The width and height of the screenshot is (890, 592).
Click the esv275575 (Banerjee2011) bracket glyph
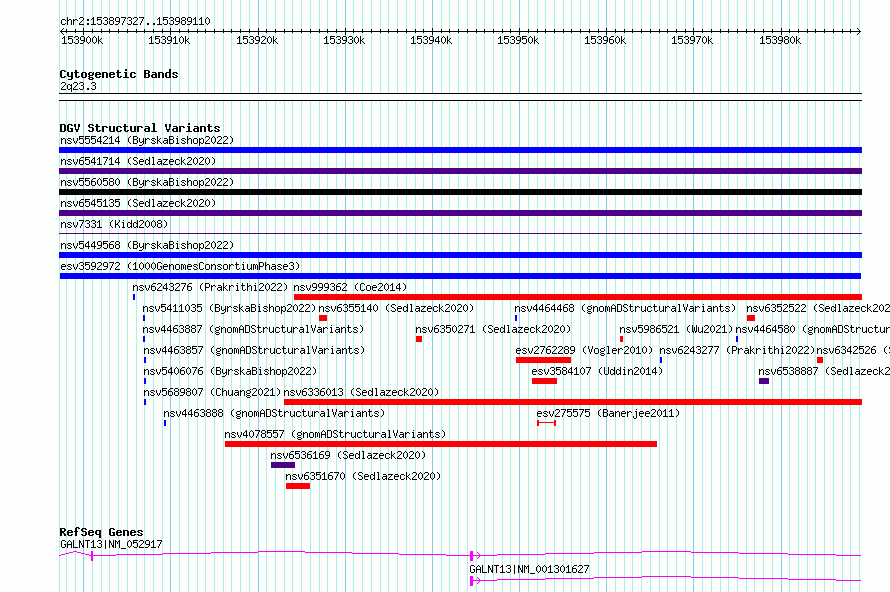pyautogui.click(x=546, y=423)
